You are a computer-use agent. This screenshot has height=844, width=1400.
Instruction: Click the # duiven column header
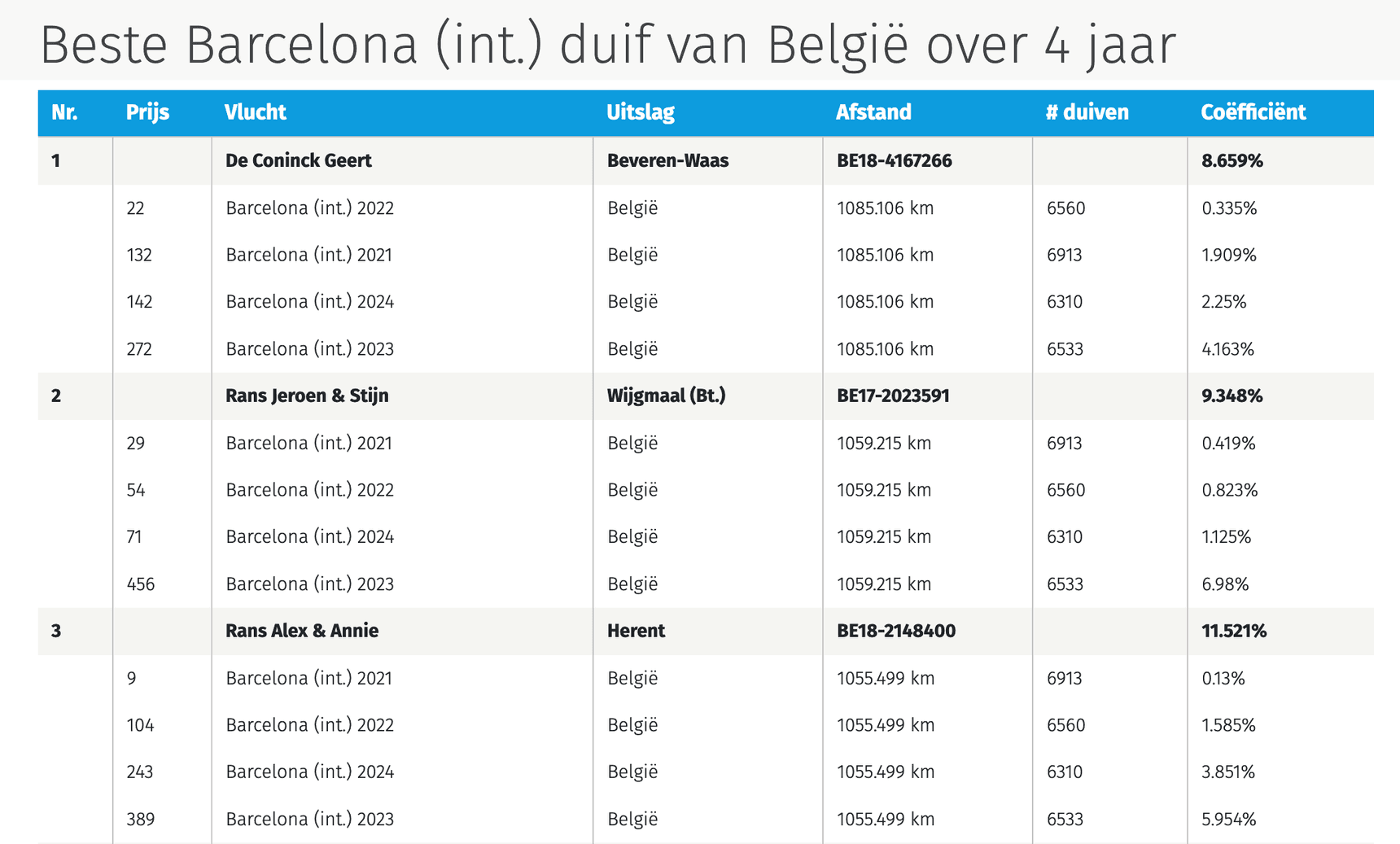point(1087,112)
